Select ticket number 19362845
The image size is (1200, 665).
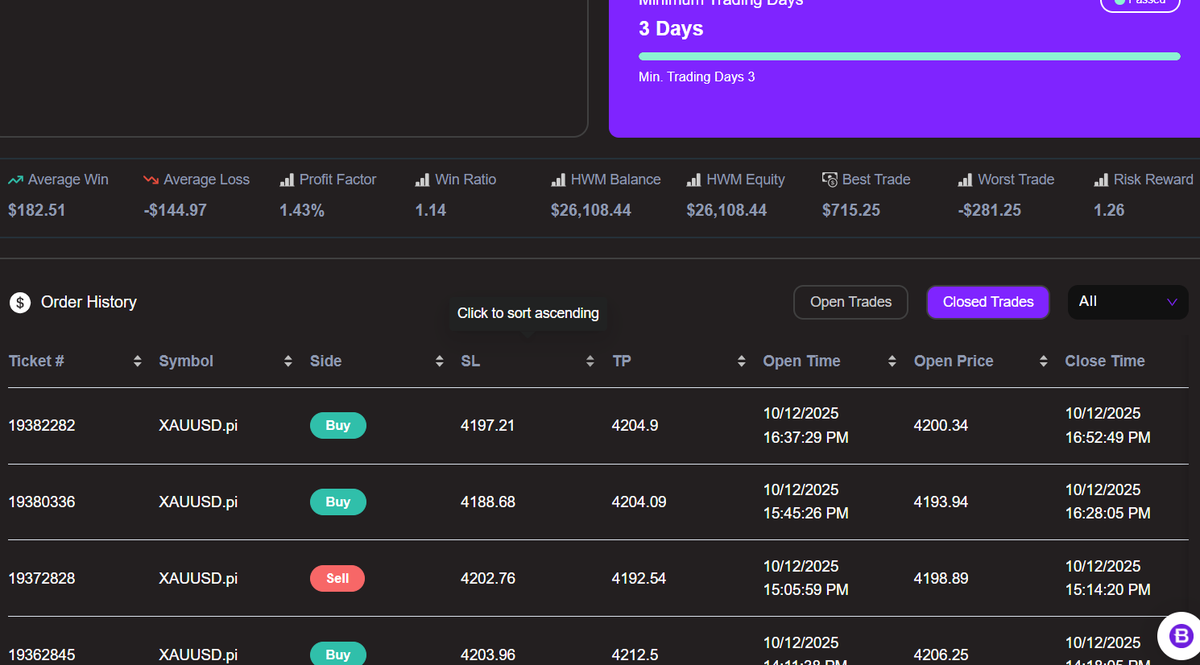pos(42,655)
